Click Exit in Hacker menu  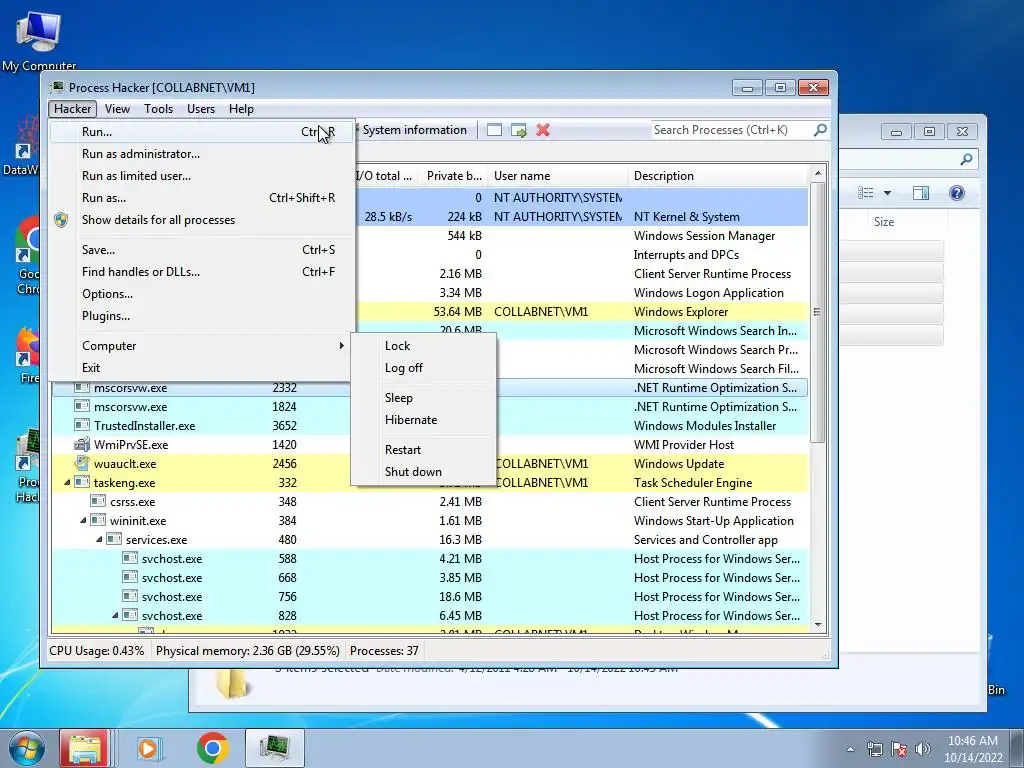pyautogui.click(x=202, y=368)
